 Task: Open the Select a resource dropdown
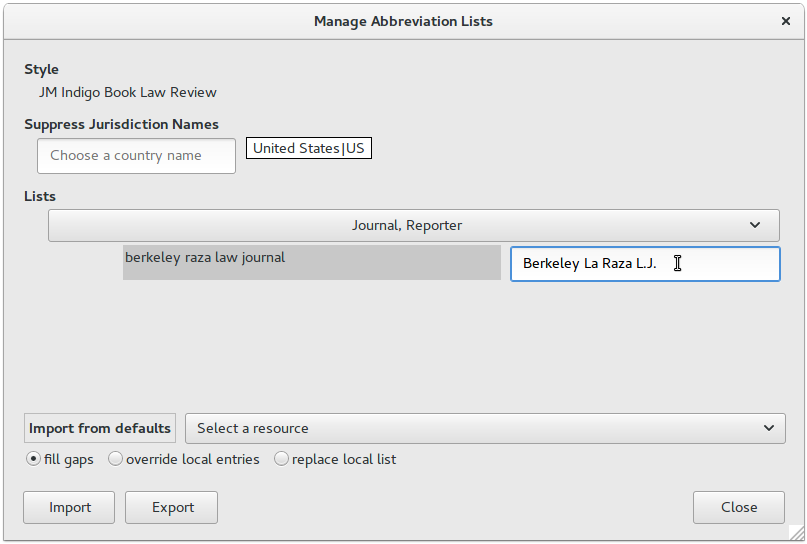(x=485, y=428)
